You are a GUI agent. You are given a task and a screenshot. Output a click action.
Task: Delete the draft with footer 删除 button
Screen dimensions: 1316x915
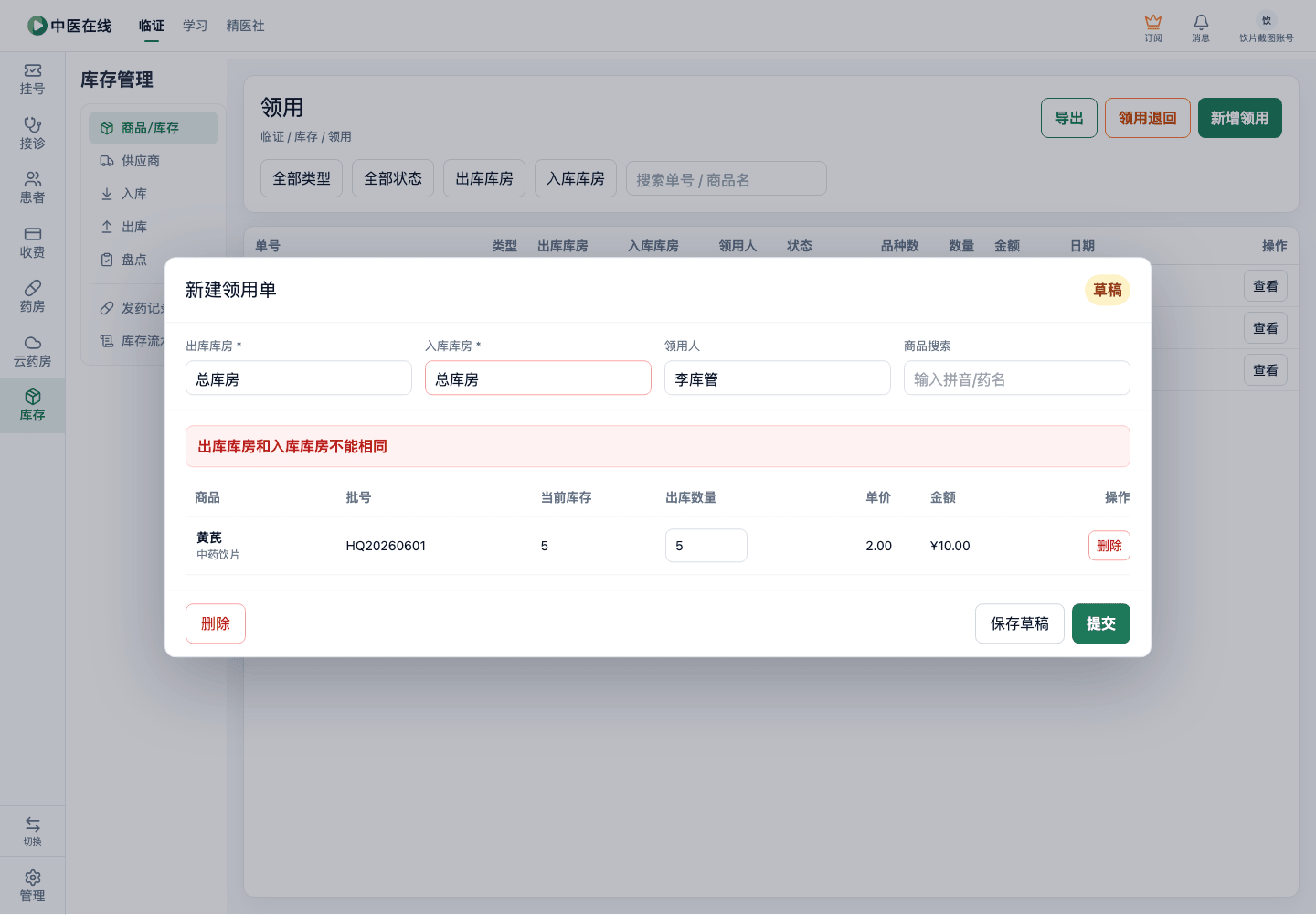216,623
